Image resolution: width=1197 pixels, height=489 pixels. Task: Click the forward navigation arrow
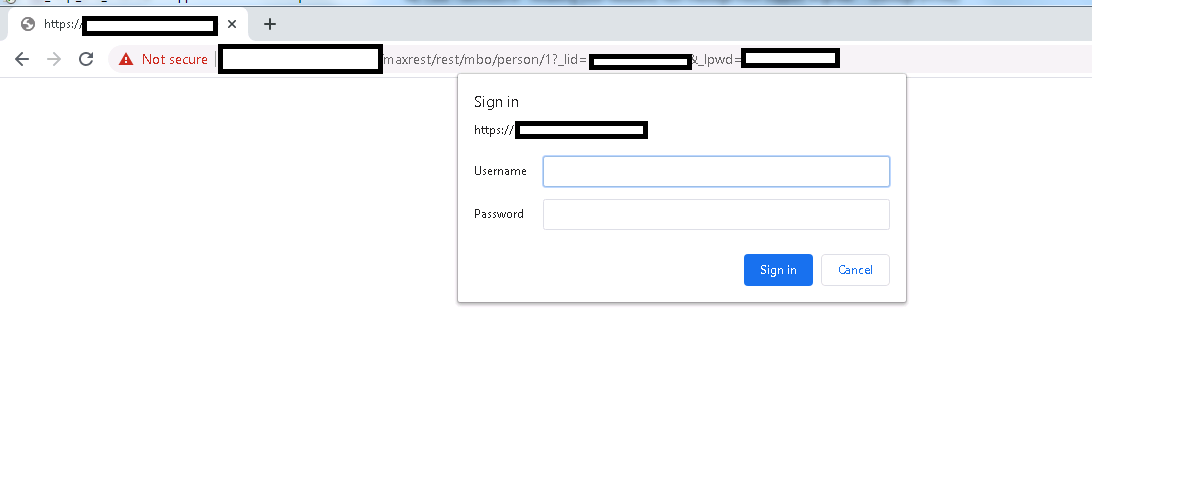[53, 60]
